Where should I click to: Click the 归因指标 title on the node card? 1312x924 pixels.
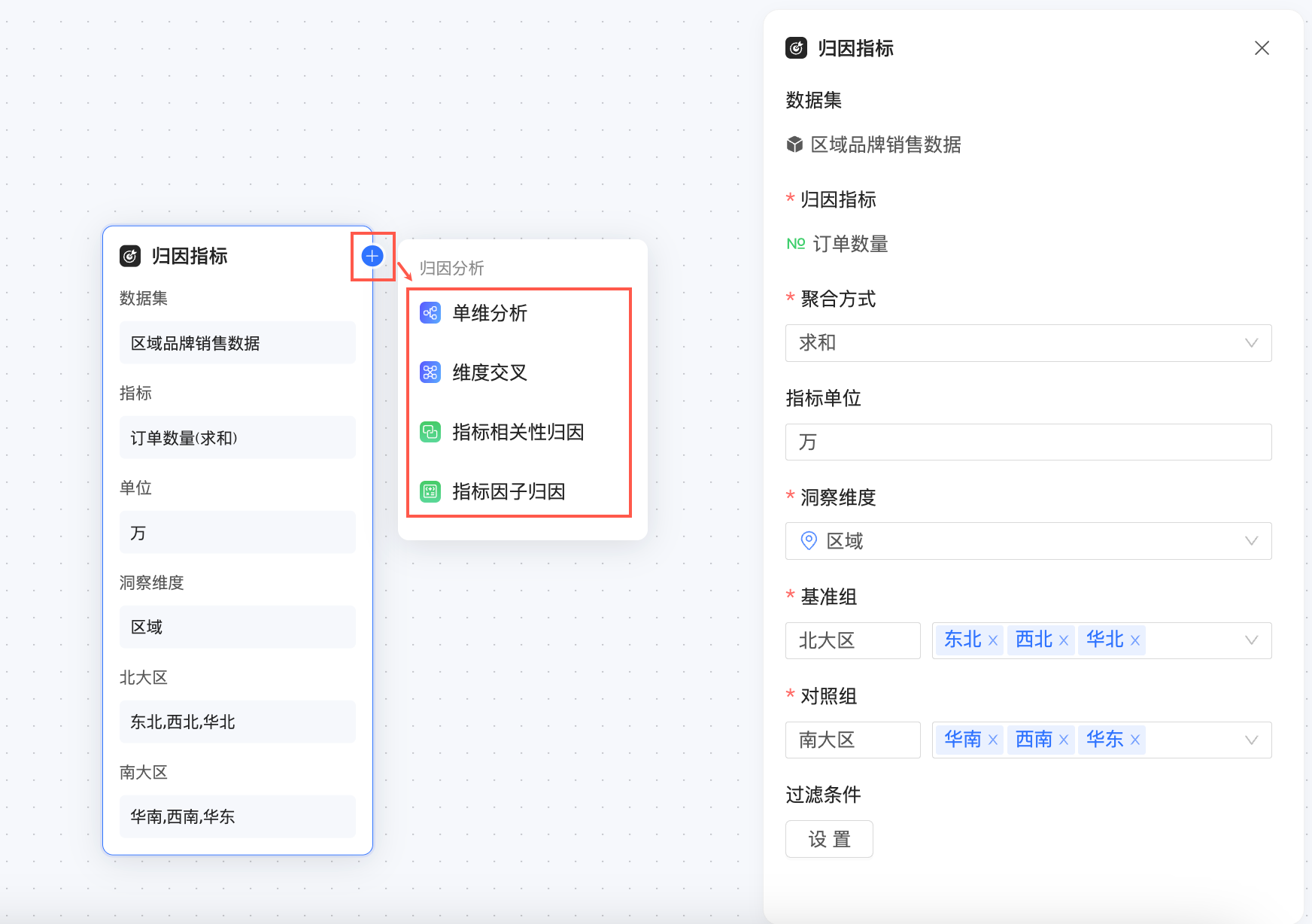coord(190,256)
